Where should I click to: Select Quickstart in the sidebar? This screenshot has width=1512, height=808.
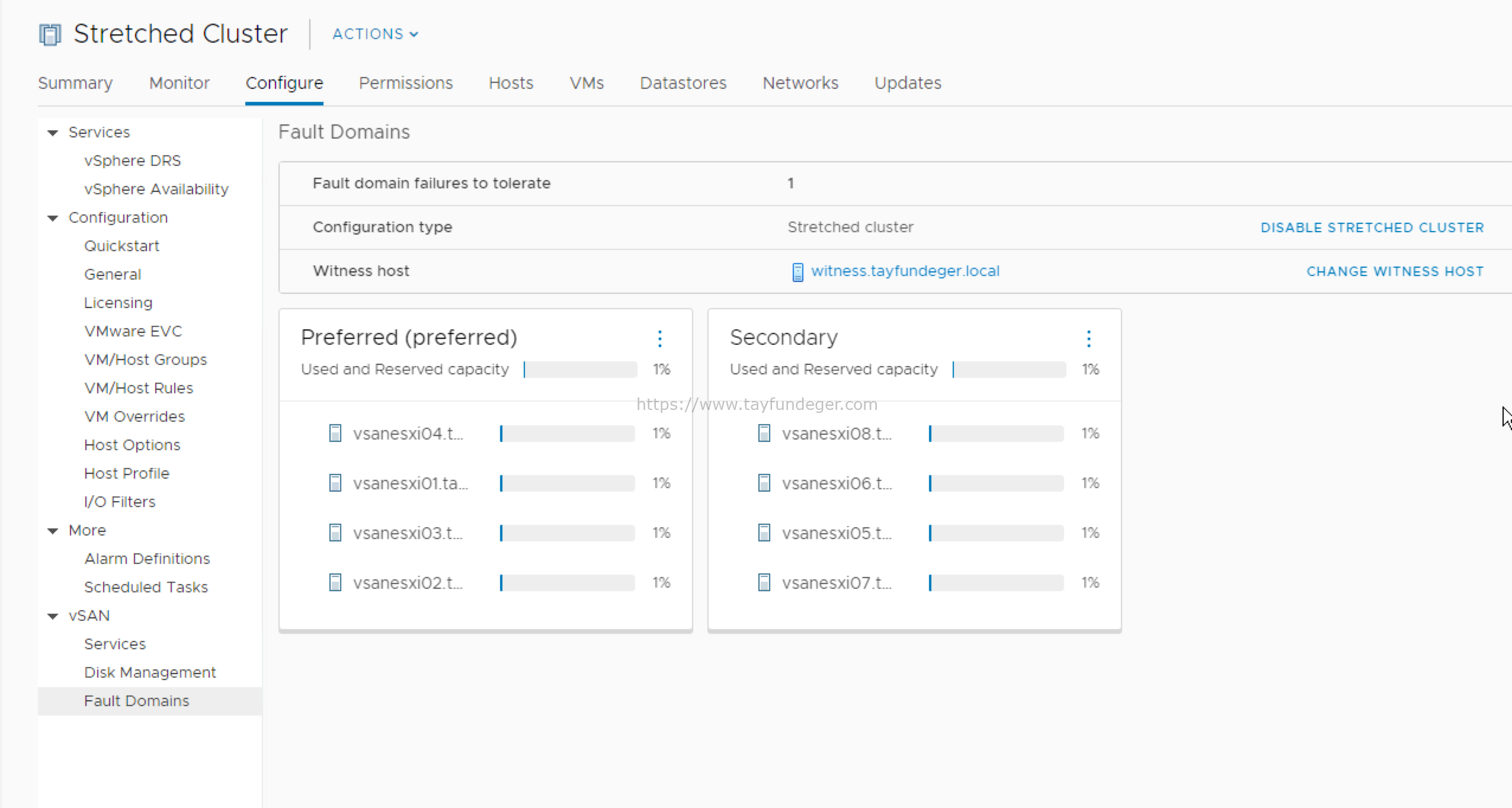tap(121, 246)
